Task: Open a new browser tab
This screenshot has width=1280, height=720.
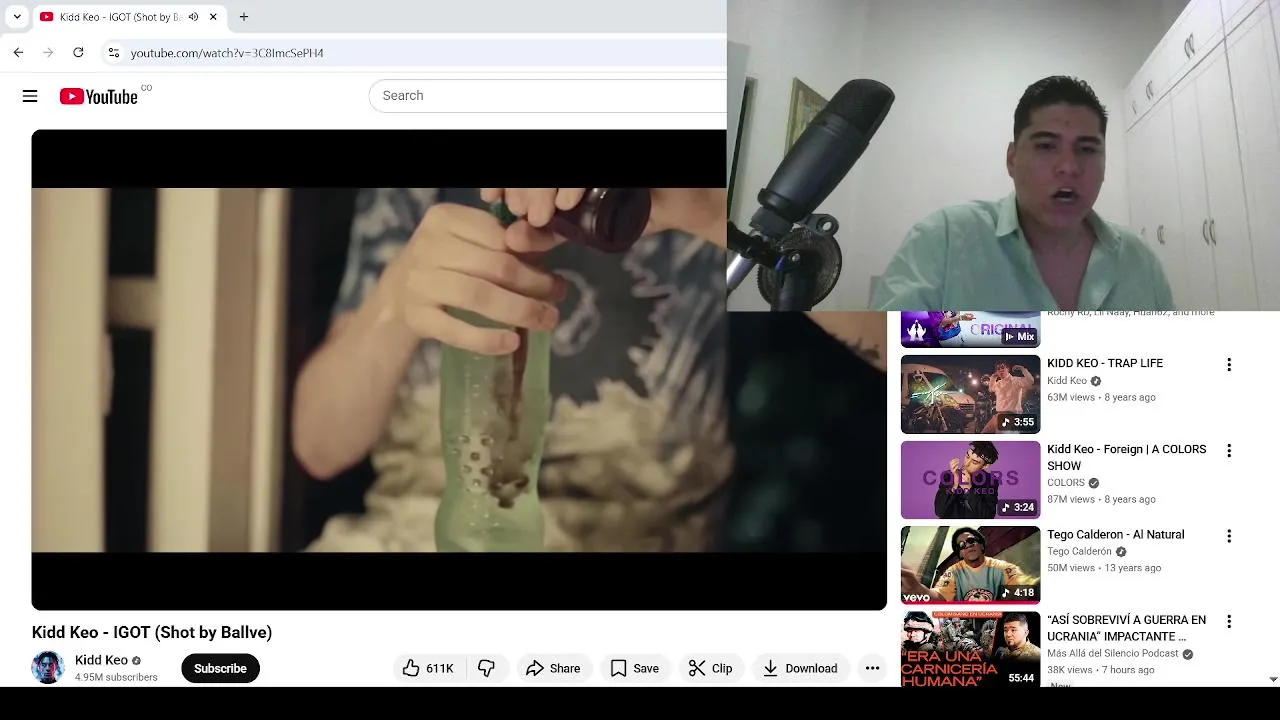Action: 243,17
